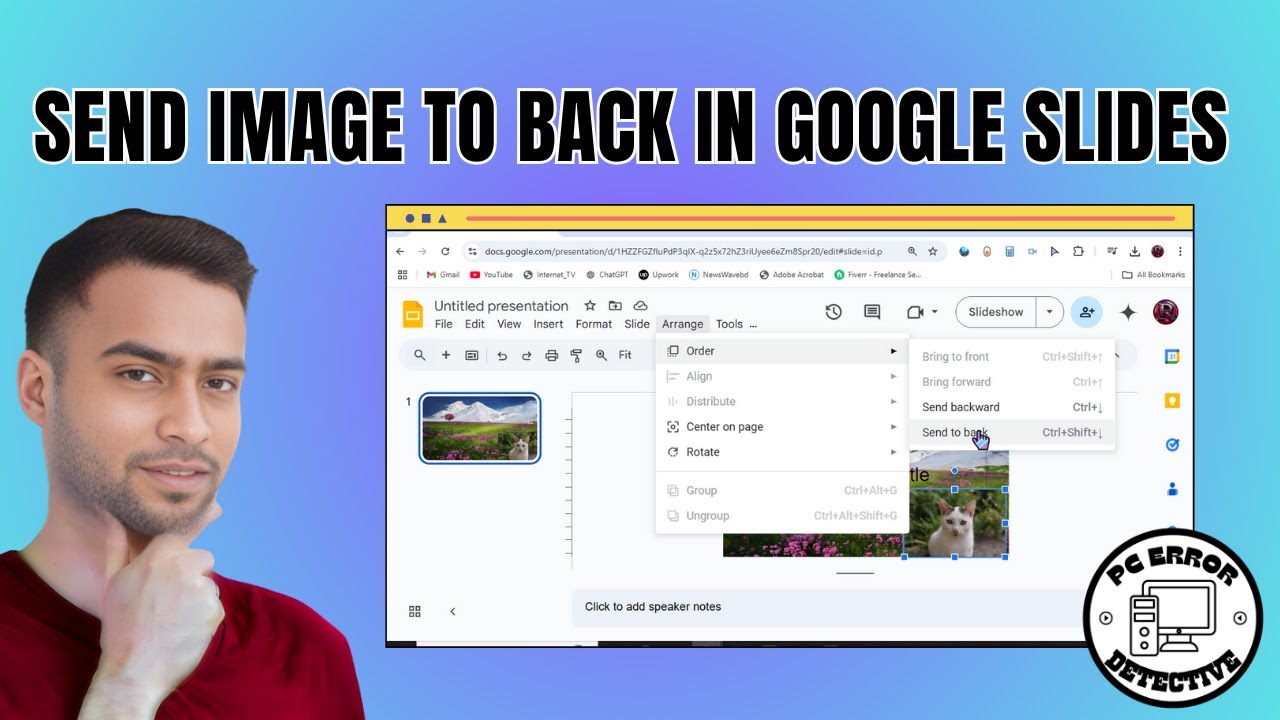Select slide 1 thumbnail in filmstrip
1280x720 pixels.
click(480, 428)
